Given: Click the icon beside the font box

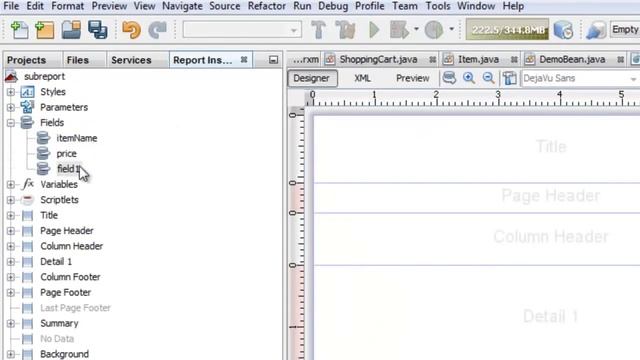Looking at the screenshot, I should click(x=509, y=78).
